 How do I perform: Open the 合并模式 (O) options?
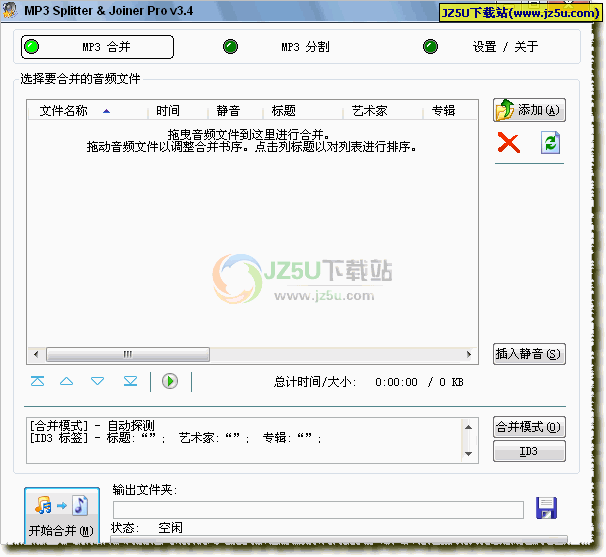(x=529, y=427)
